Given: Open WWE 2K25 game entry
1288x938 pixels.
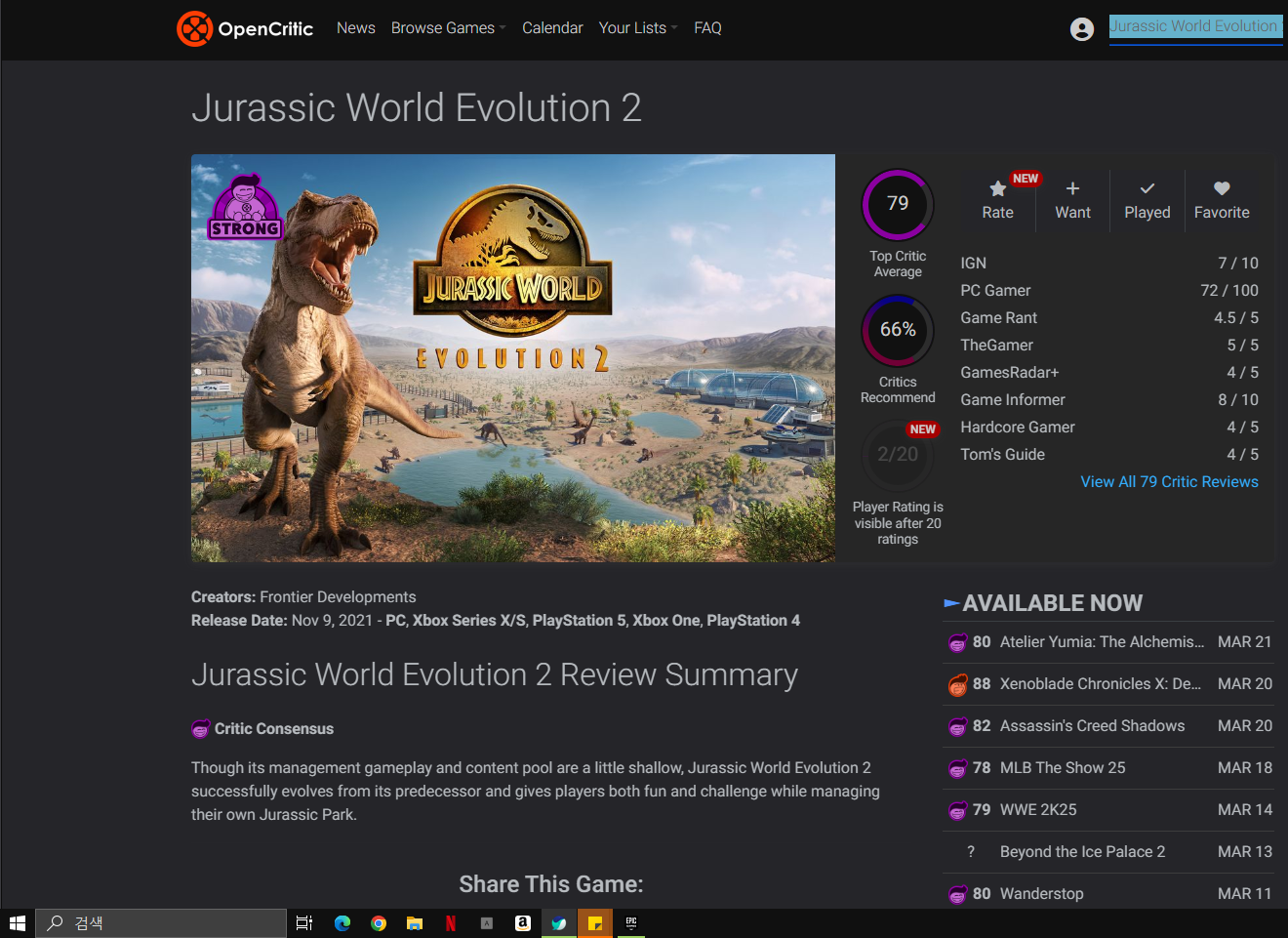Looking at the screenshot, I should pyautogui.click(x=1108, y=810).
